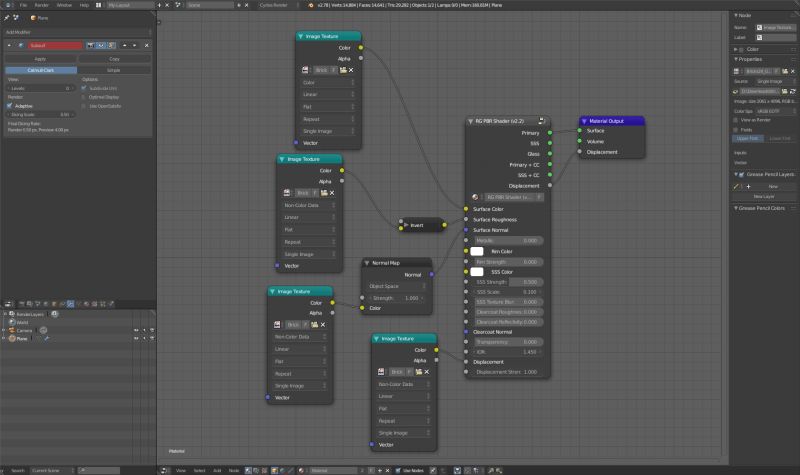Open the Help menu
The height and width of the screenshot is (475, 800).
tap(84, 5)
